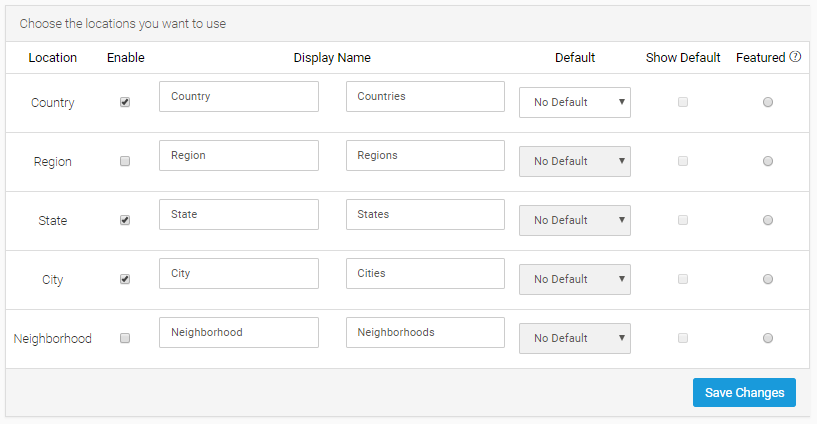
Task: Expand the Region default dropdown
Action: [x=574, y=161]
